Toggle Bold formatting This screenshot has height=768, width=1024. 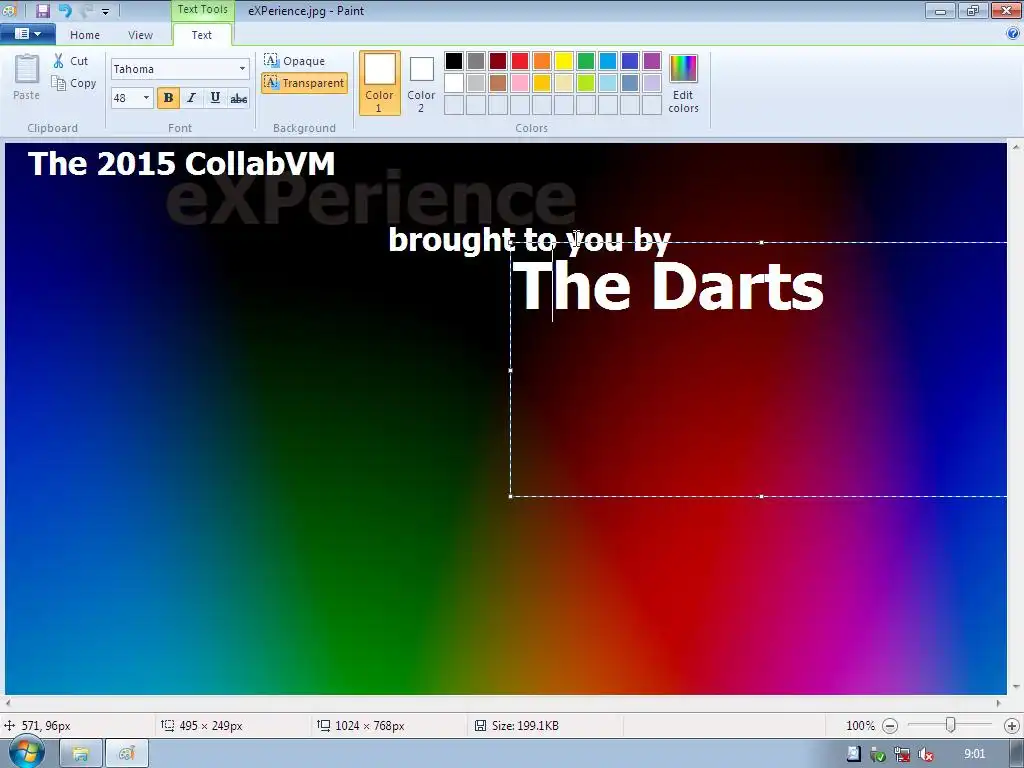[x=168, y=98]
